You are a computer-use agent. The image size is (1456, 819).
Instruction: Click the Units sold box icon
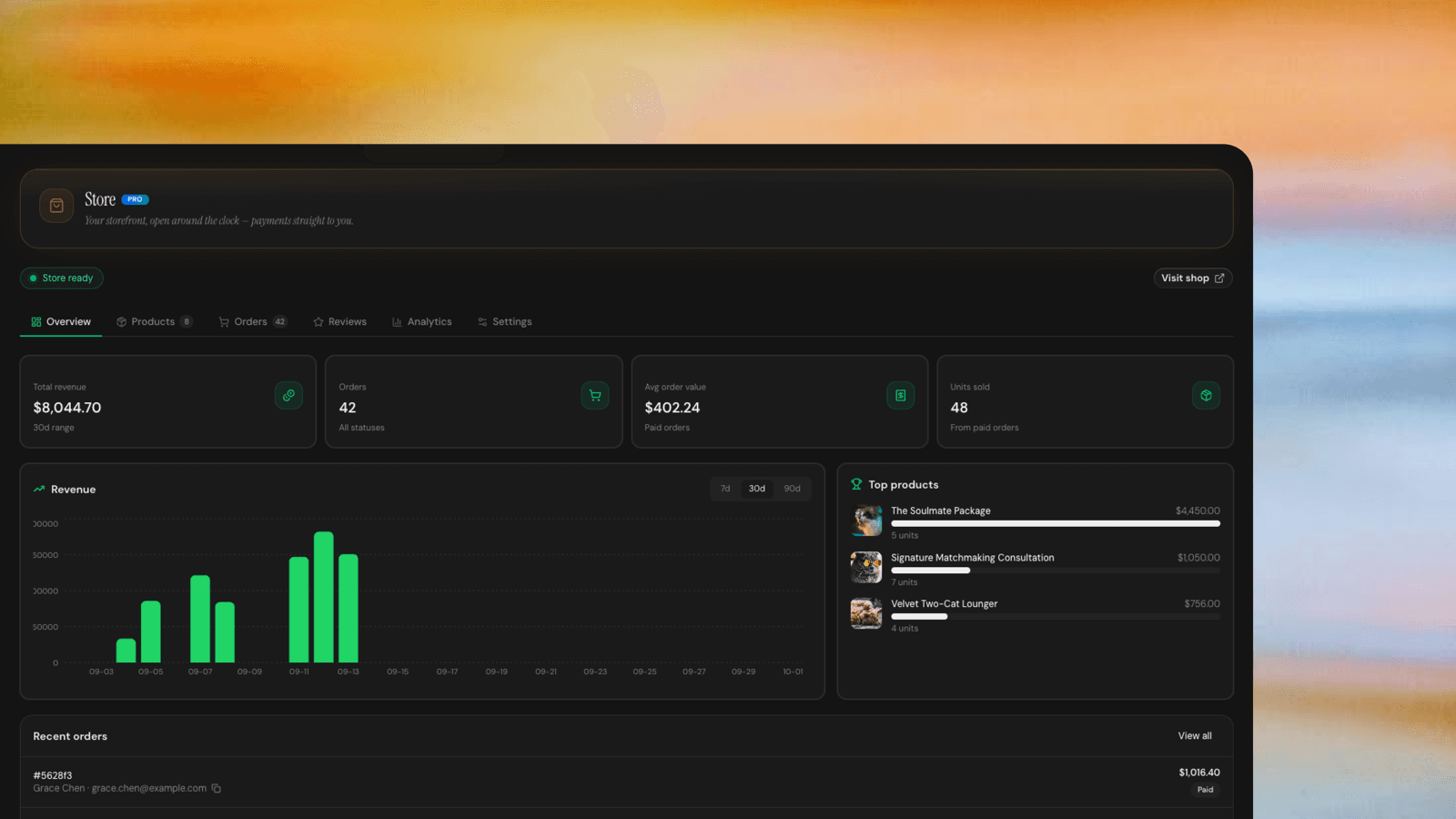(x=1206, y=396)
